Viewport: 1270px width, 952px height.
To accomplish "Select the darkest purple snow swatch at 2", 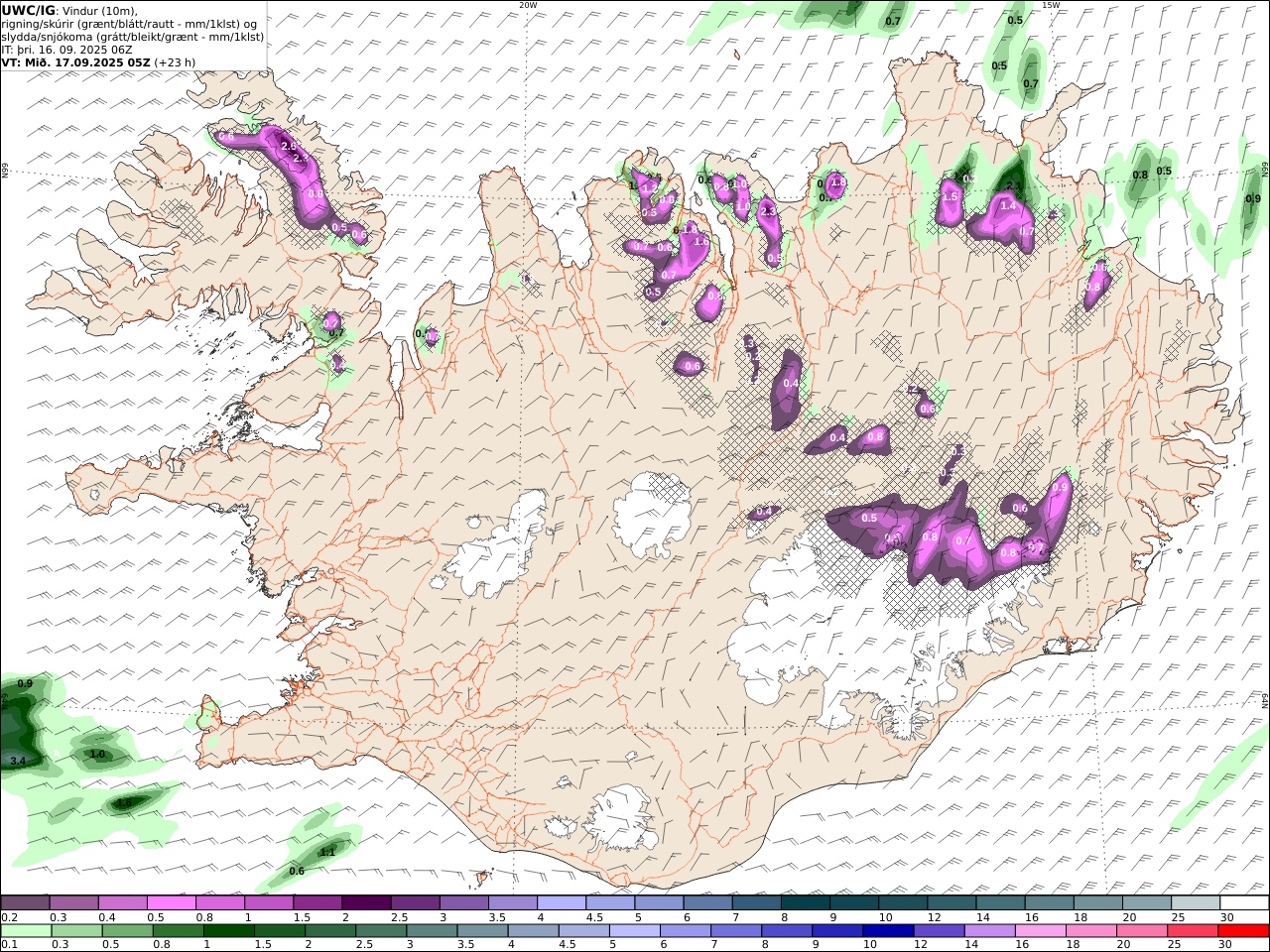I will 366,902.
